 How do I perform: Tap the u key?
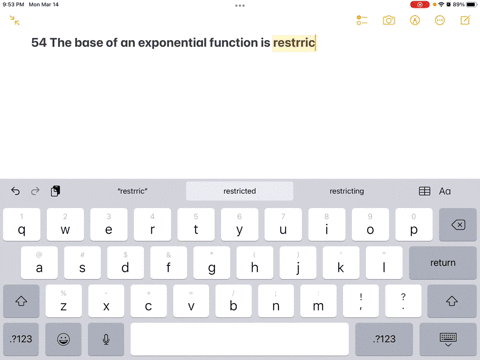coord(283,225)
